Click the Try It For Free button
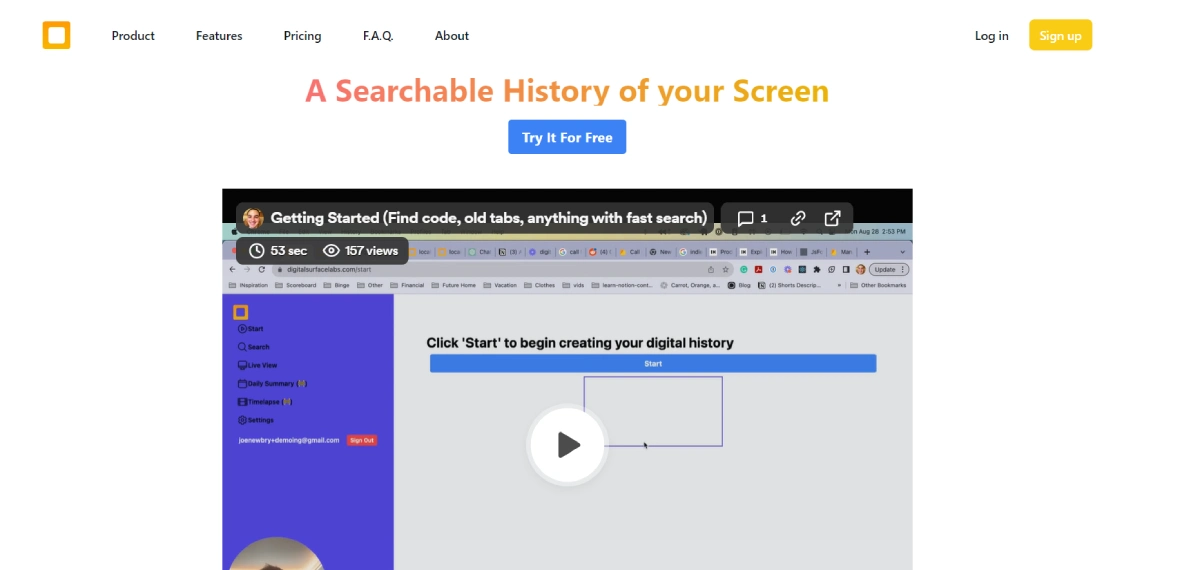The height and width of the screenshot is (570, 1200). 567,137
